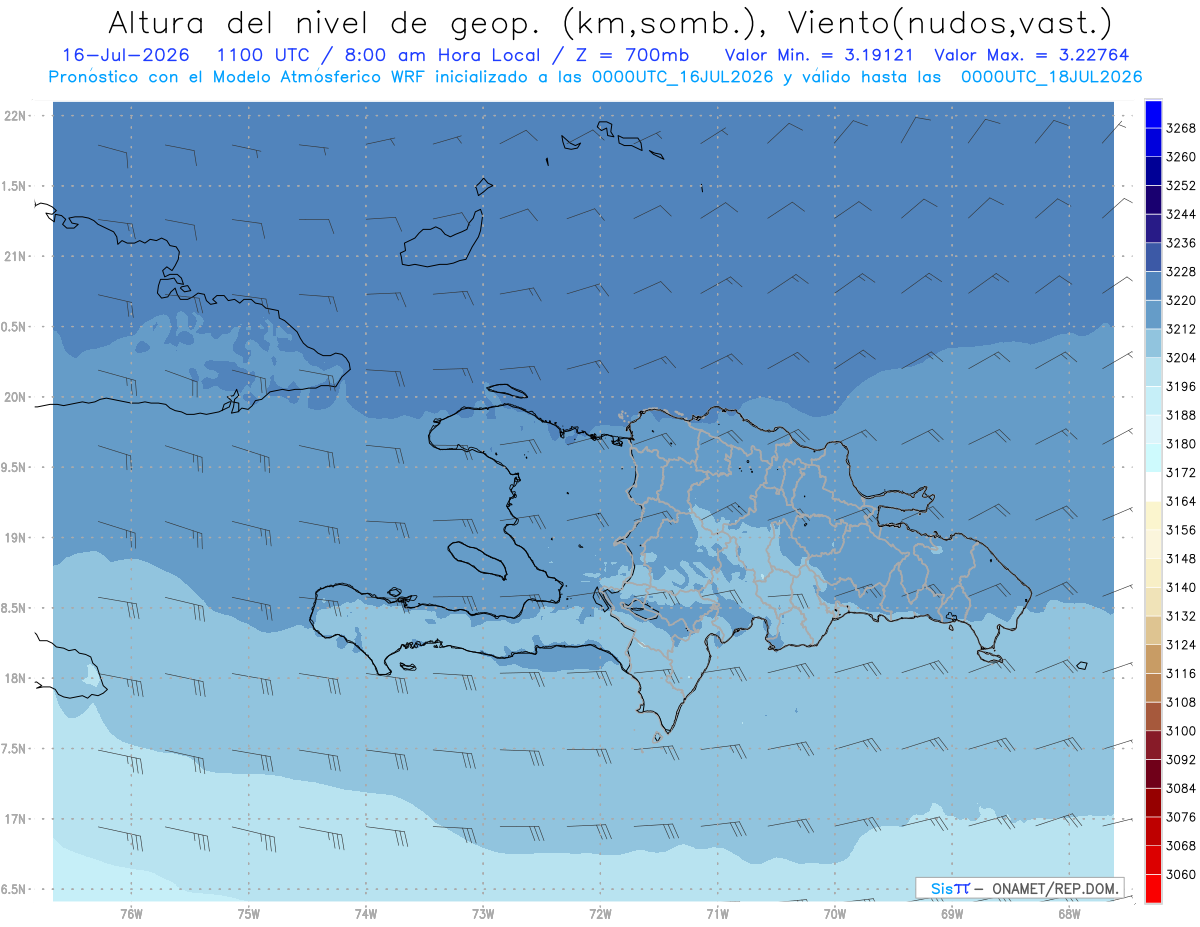Click 'Valor Max. = 3.22764'
The width and height of the screenshot is (1200, 927).
1031,55
